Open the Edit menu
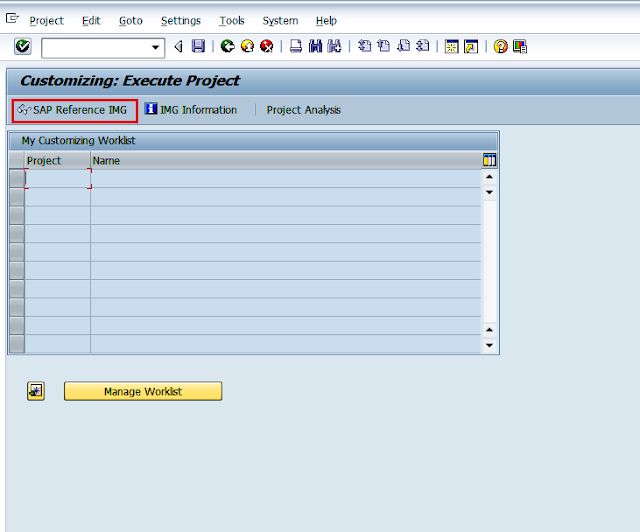Image resolution: width=640 pixels, height=532 pixels. pos(91,20)
